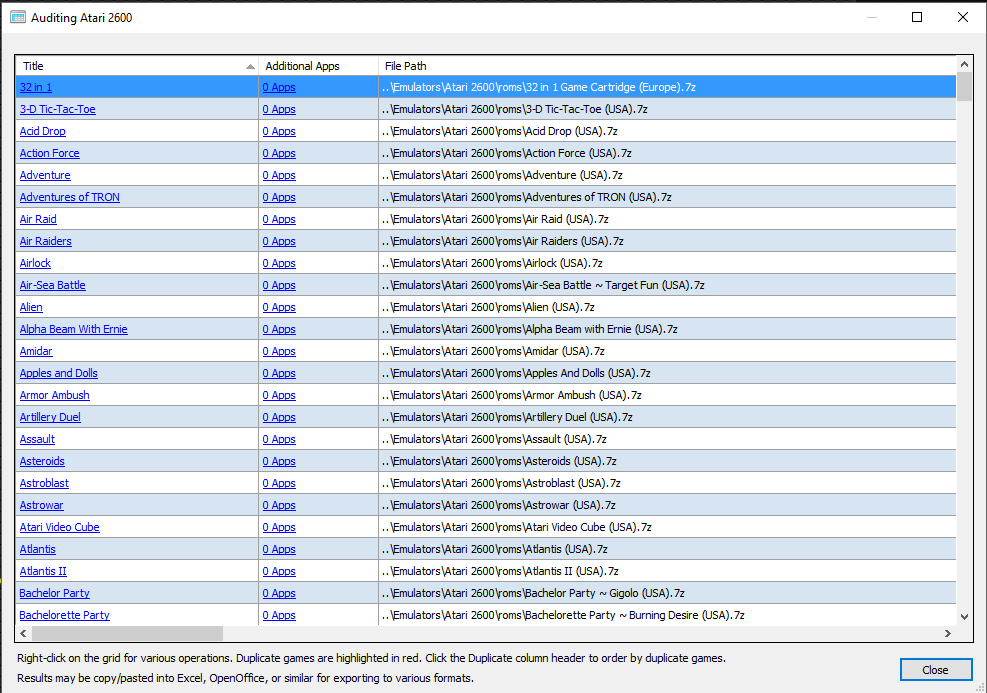Click 0 Apps in the Amidar row
The height and width of the screenshot is (693, 987).
[279, 351]
